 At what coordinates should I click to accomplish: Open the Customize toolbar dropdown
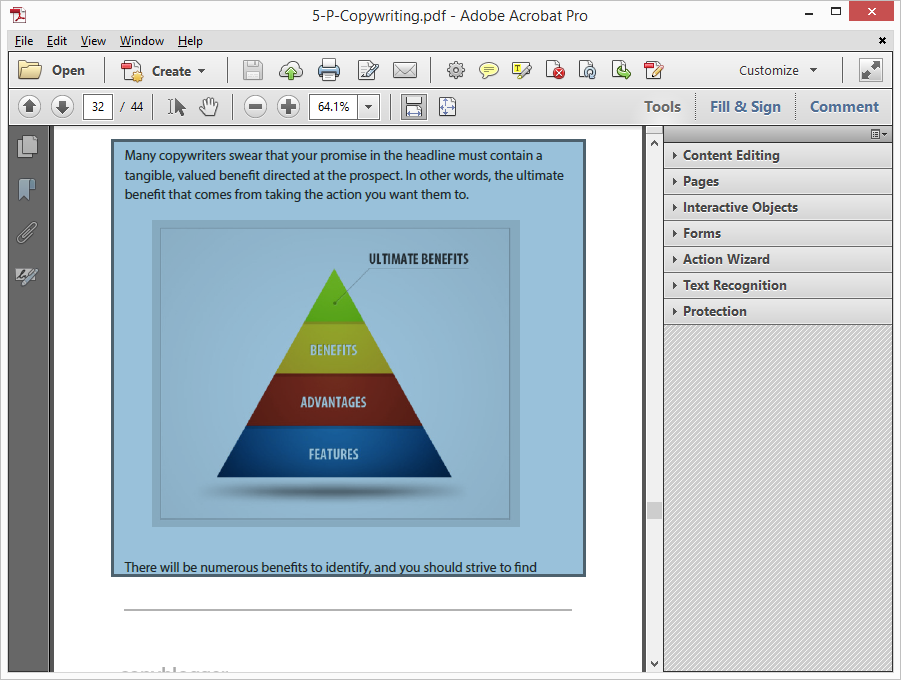(778, 71)
